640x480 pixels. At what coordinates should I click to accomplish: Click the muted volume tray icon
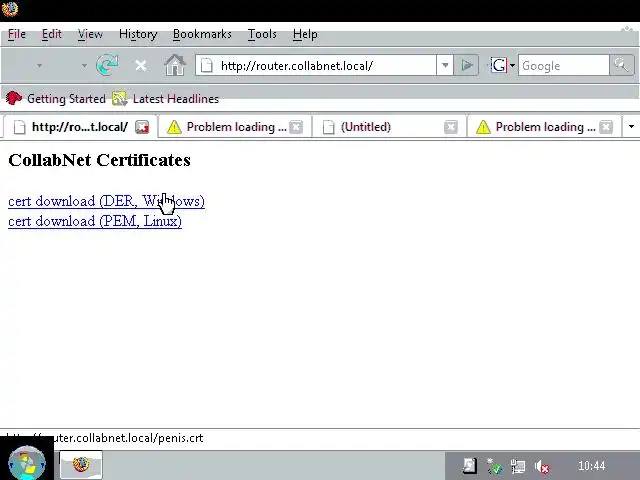[542, 466]
